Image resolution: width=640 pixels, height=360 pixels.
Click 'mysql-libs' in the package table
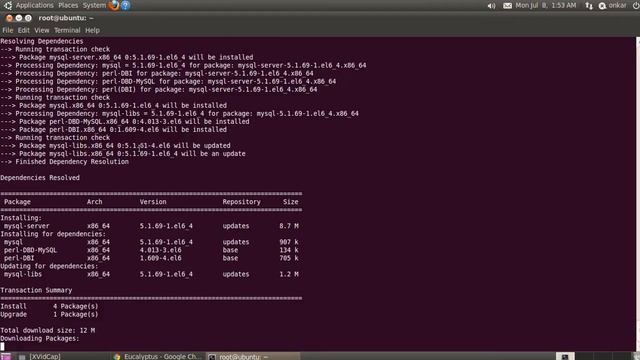[x=23, y=274]
